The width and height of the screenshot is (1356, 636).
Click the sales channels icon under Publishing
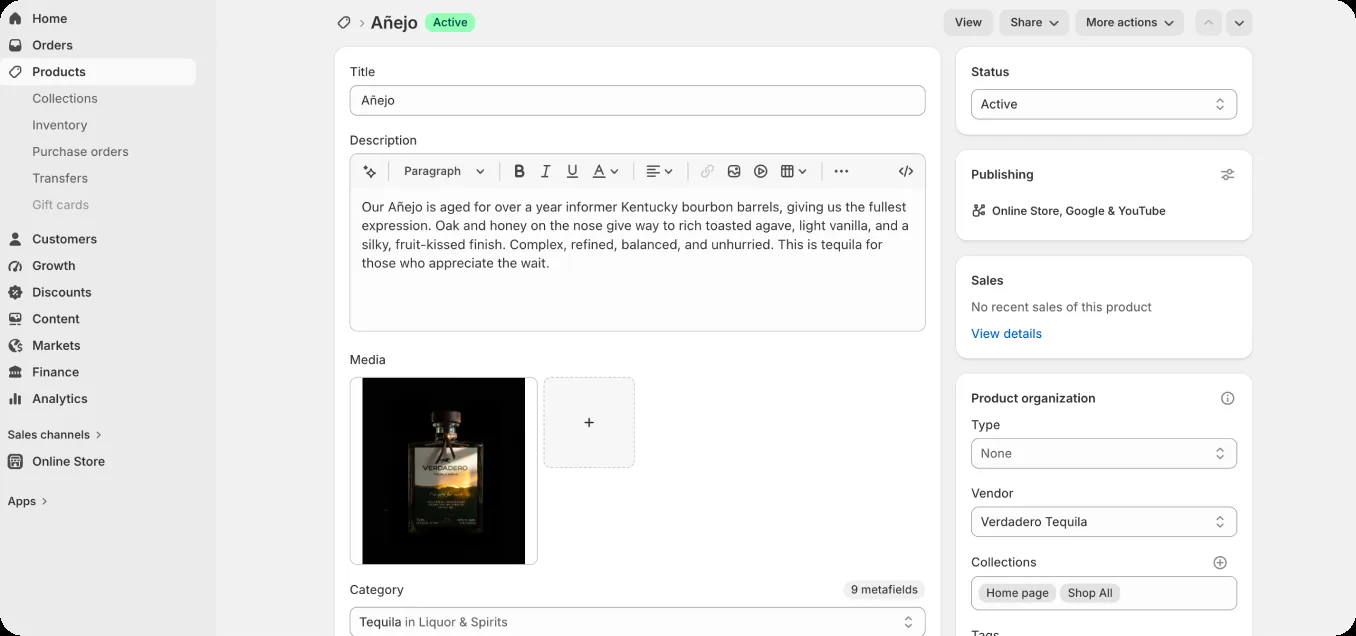coord(979,211)
